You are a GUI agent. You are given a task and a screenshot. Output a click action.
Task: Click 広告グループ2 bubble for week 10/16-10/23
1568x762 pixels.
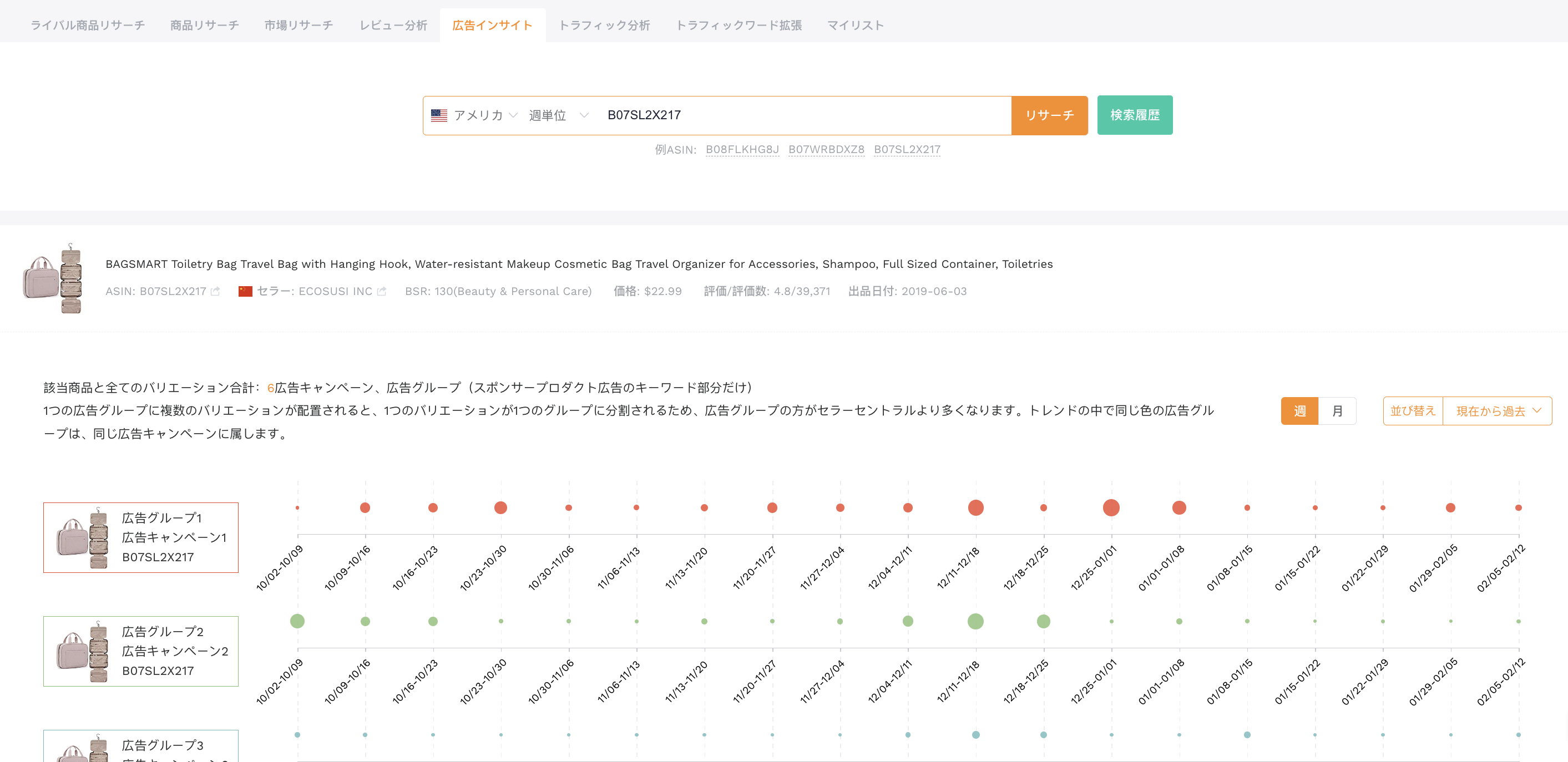(433, 621)
